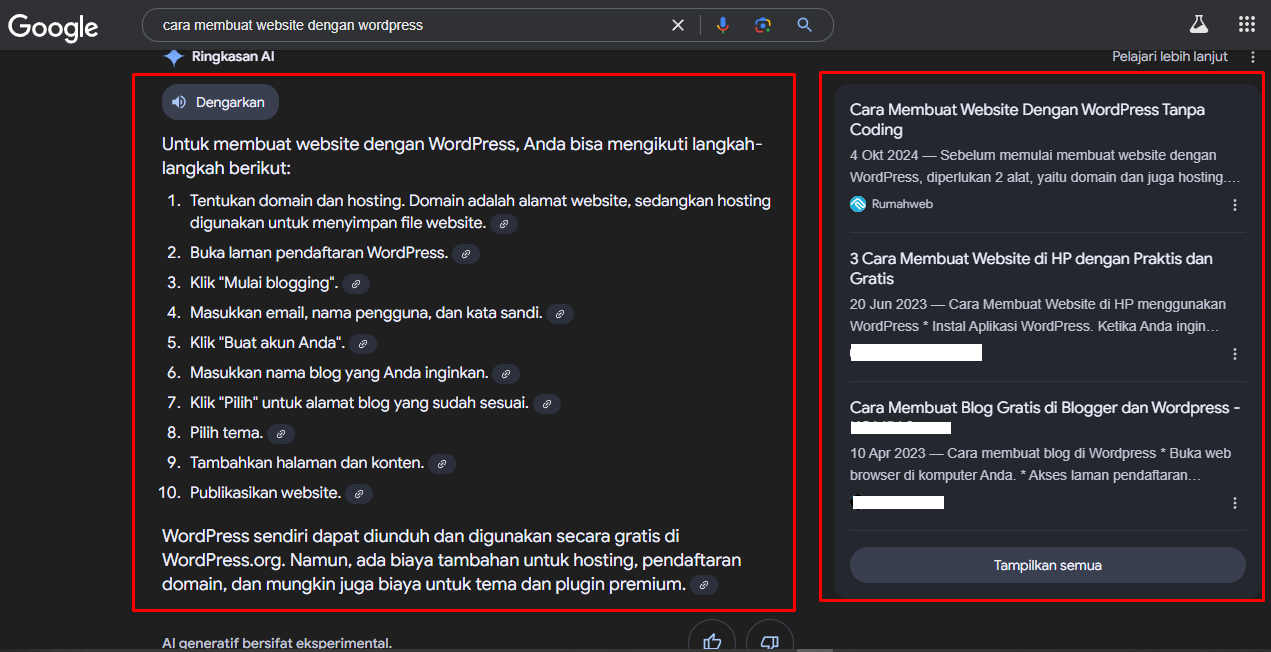Image resolution: width=1271 pixels, height=652 pixels.
Task: Open three-dot menu of the Blog Gratis result
Action: pyautogui.click(x=1235, y=503)
